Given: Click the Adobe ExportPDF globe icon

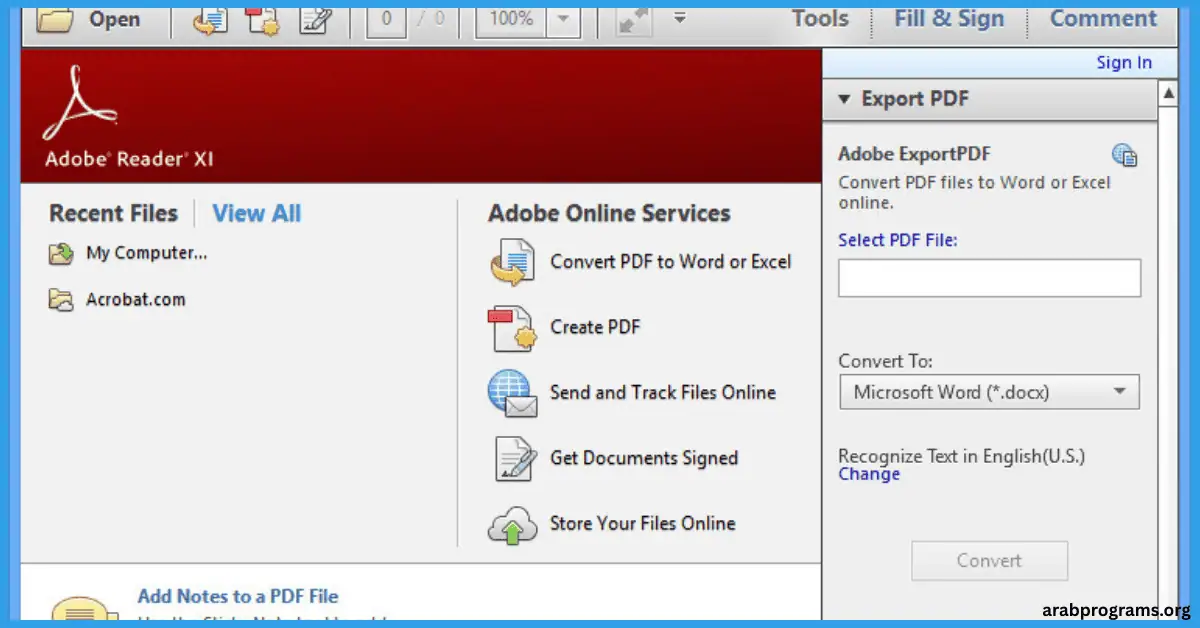Looking at the screenshot, I should pyautogui.click(x=1125, y=154).
